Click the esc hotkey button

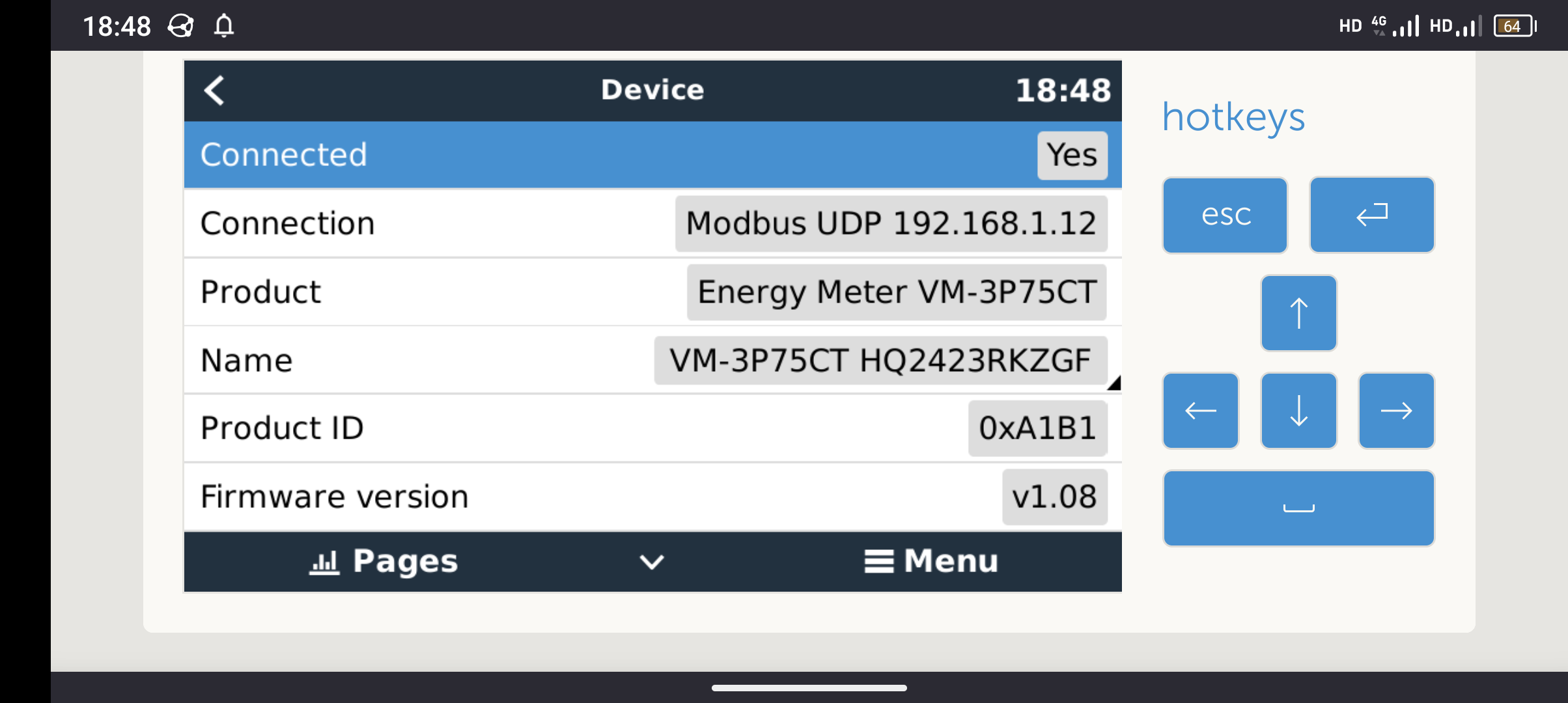[1225, 215]
